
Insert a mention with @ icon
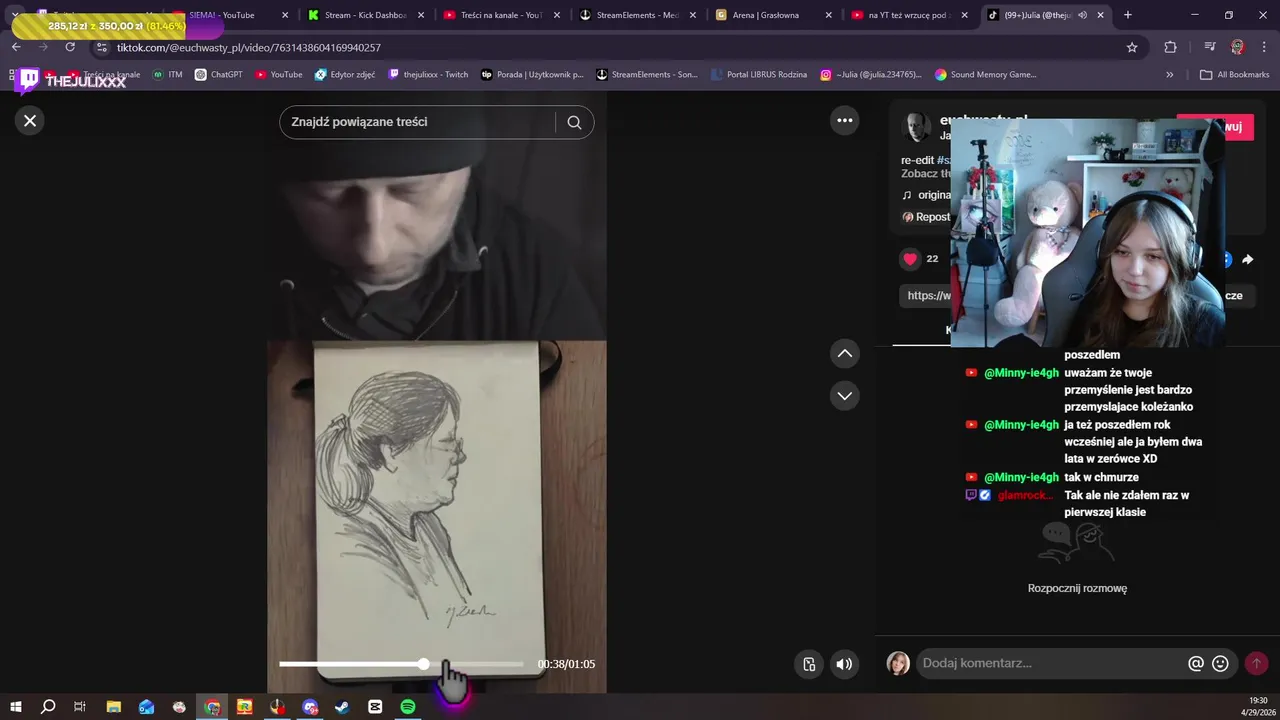1196,663
